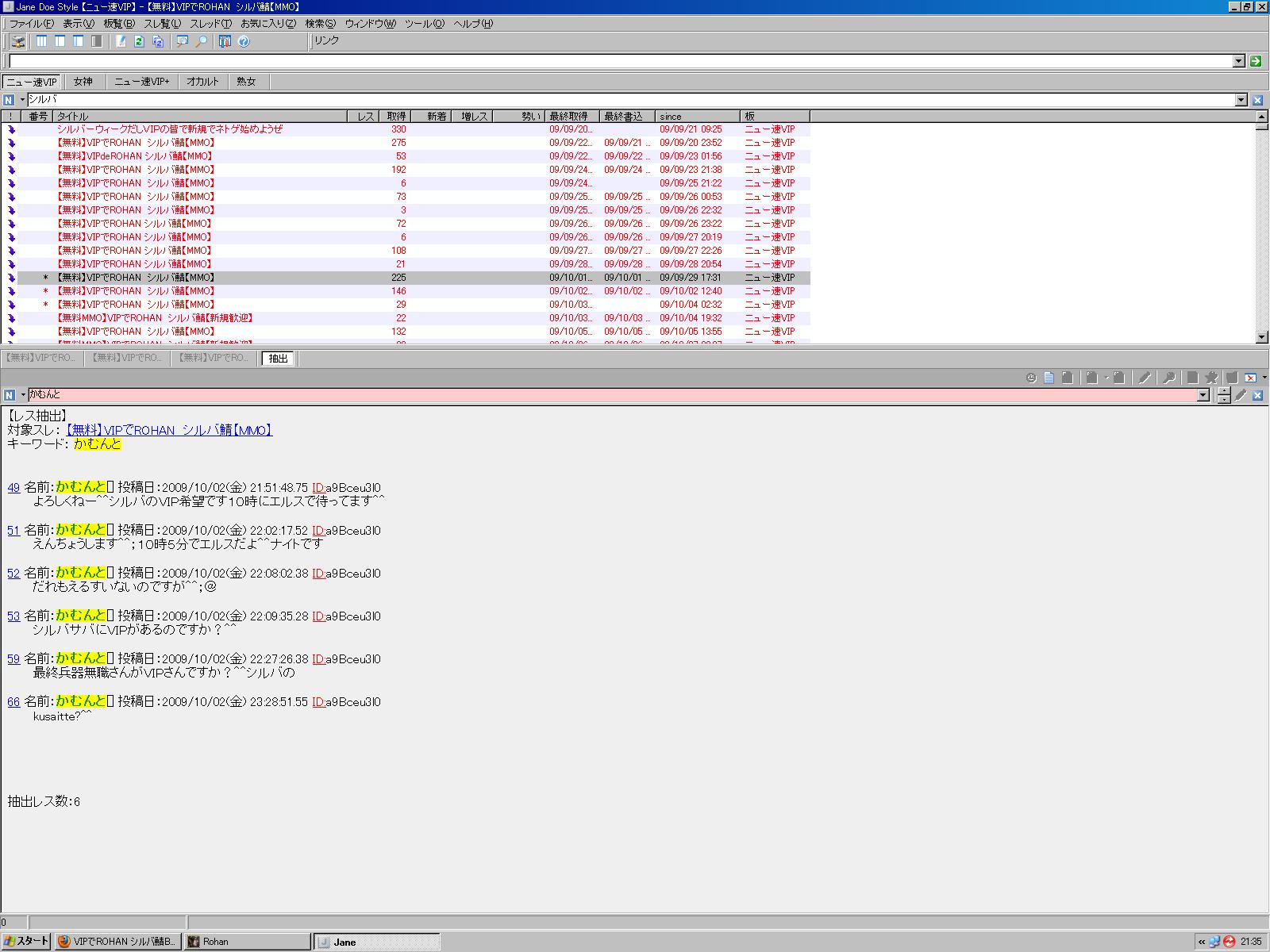Viewport: 1270px width, 952px height.
Task: Click the red X tab close icon
Action: coord(1251,378)
